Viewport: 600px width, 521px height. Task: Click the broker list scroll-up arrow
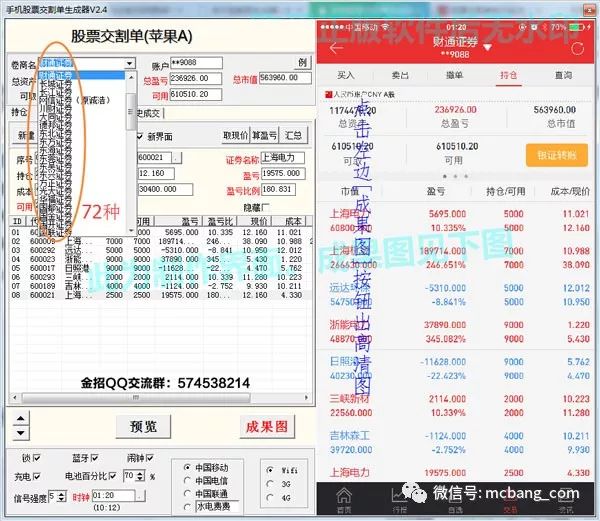click(x=131, y=77)
